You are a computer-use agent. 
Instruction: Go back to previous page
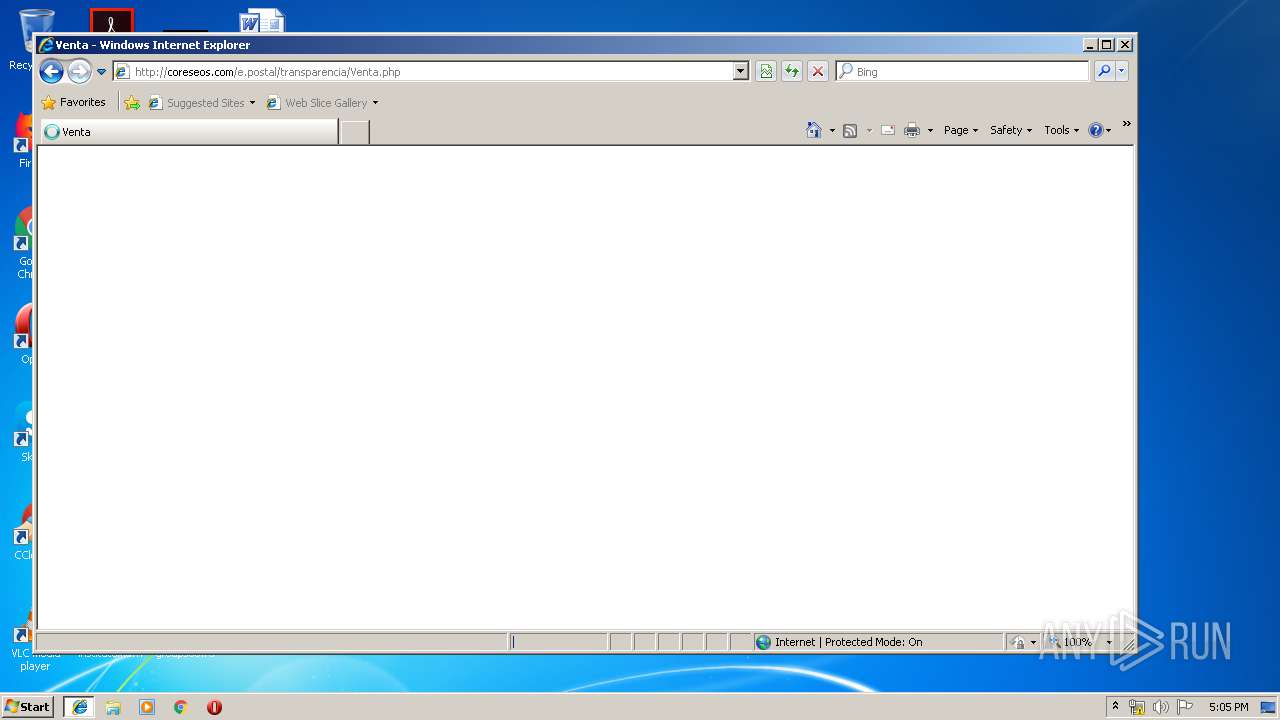click(x=51, y=71)
